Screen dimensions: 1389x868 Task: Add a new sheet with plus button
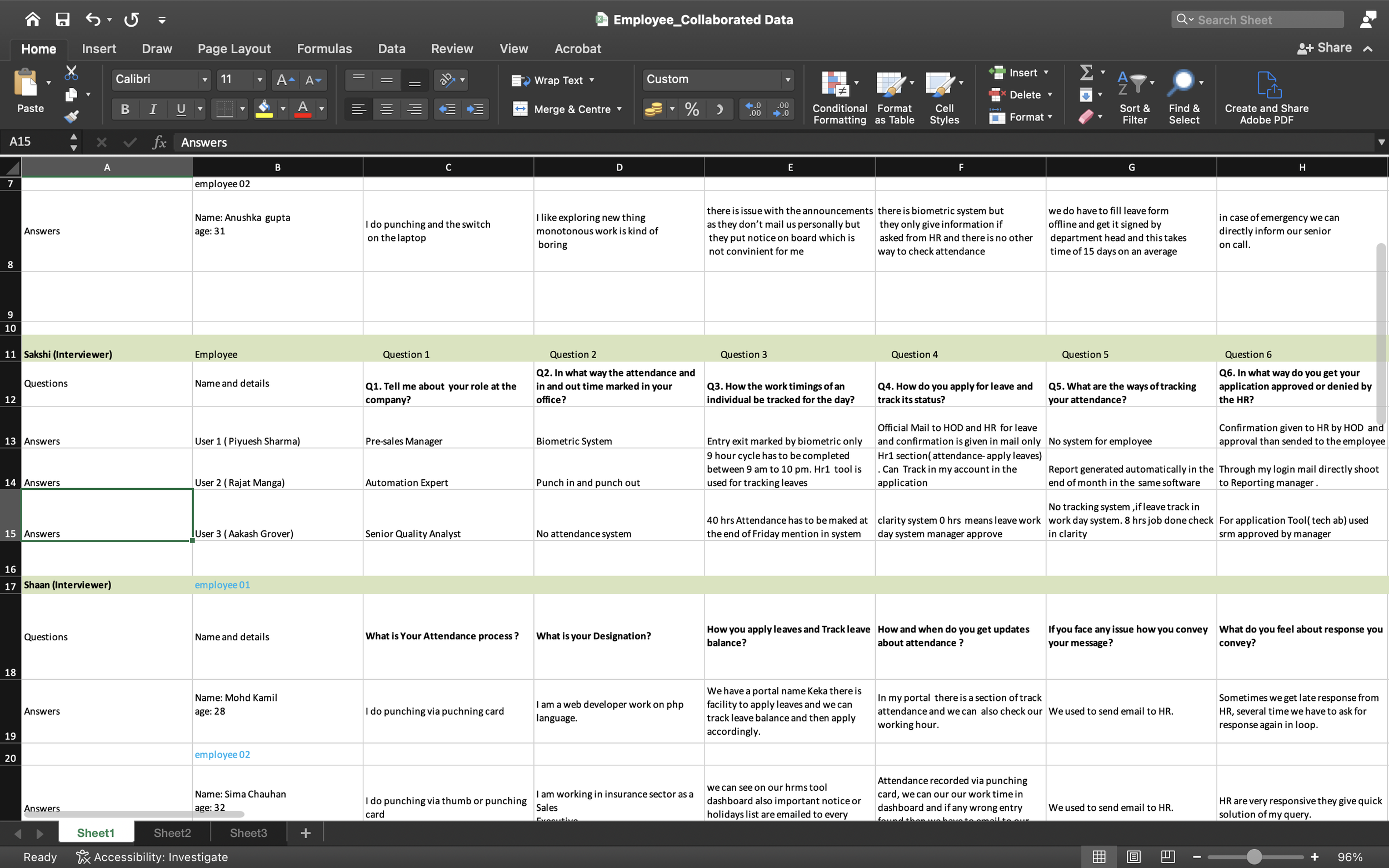pyautogui.click(x=306, y=832)
